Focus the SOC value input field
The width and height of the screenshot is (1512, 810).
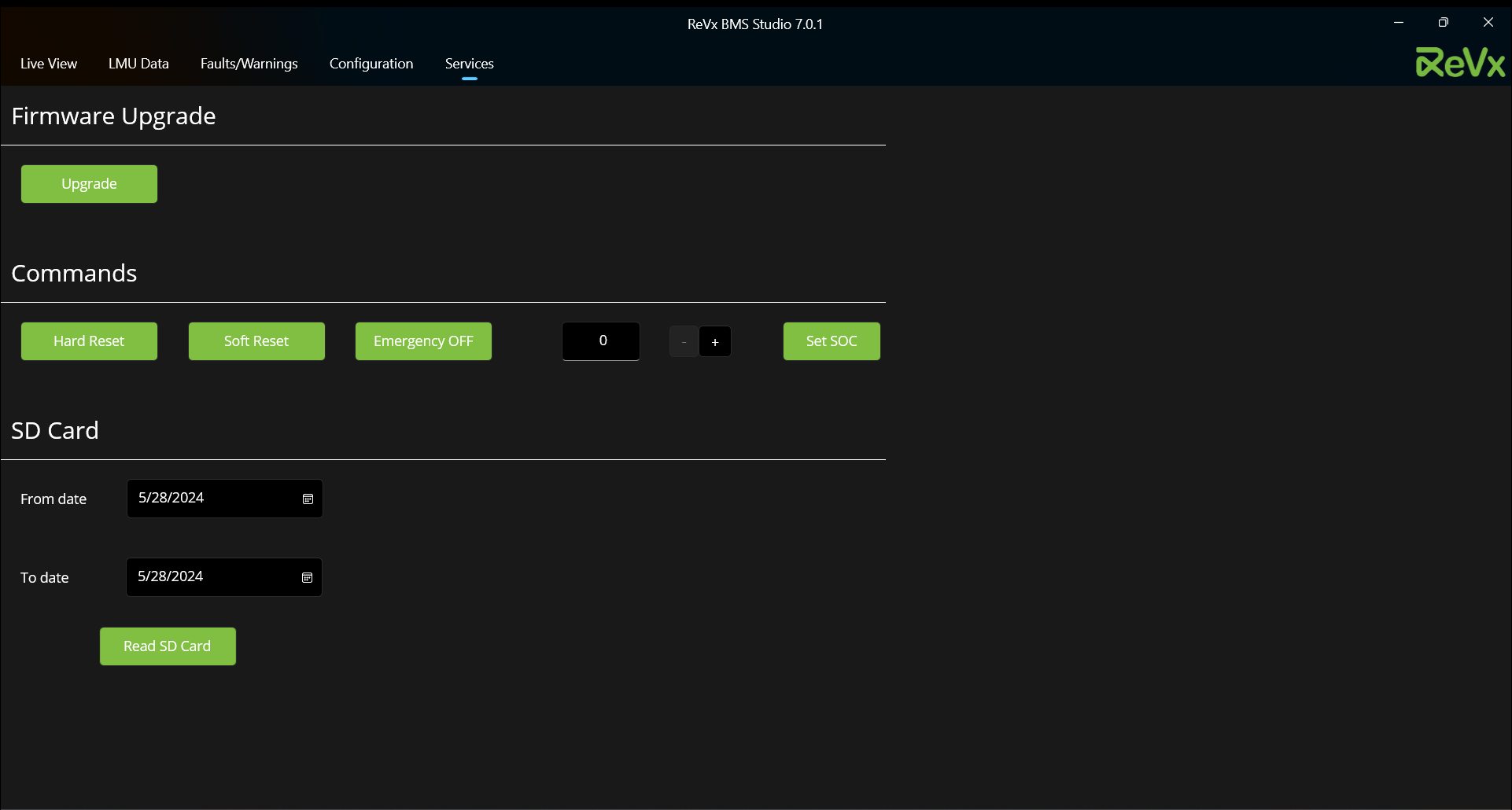[601, 341]
